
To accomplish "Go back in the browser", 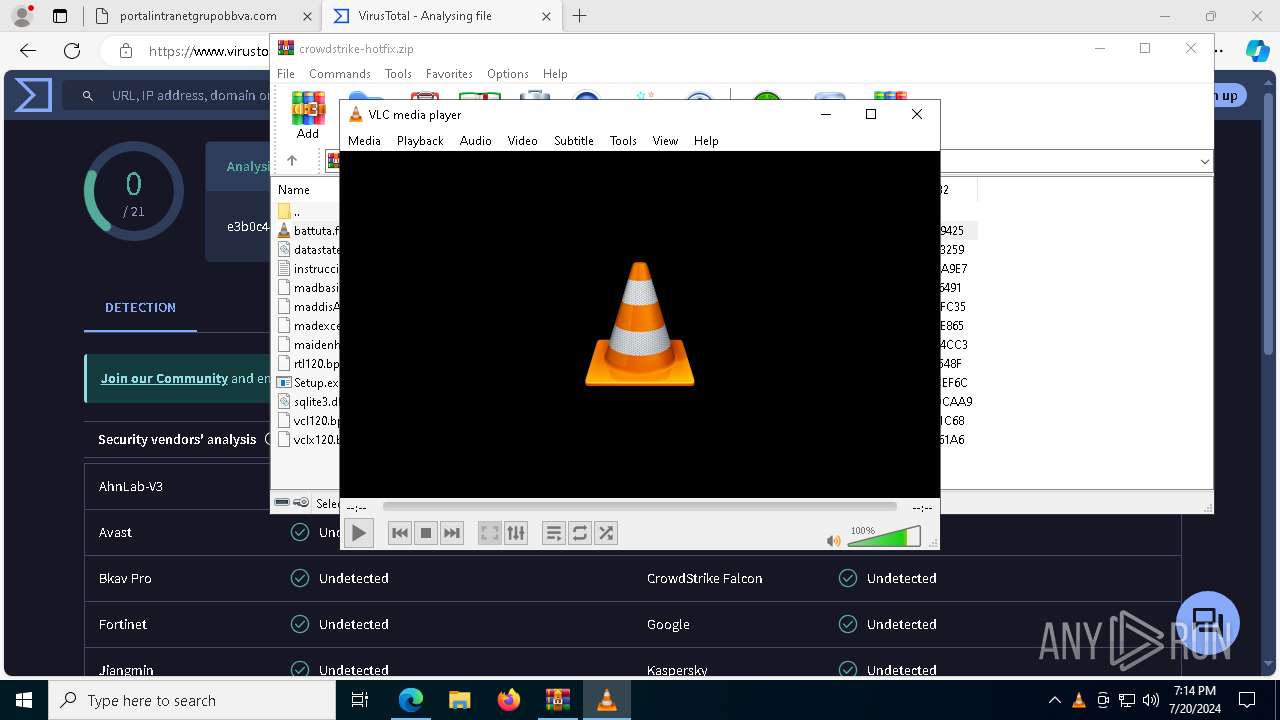I will (28, 51).
